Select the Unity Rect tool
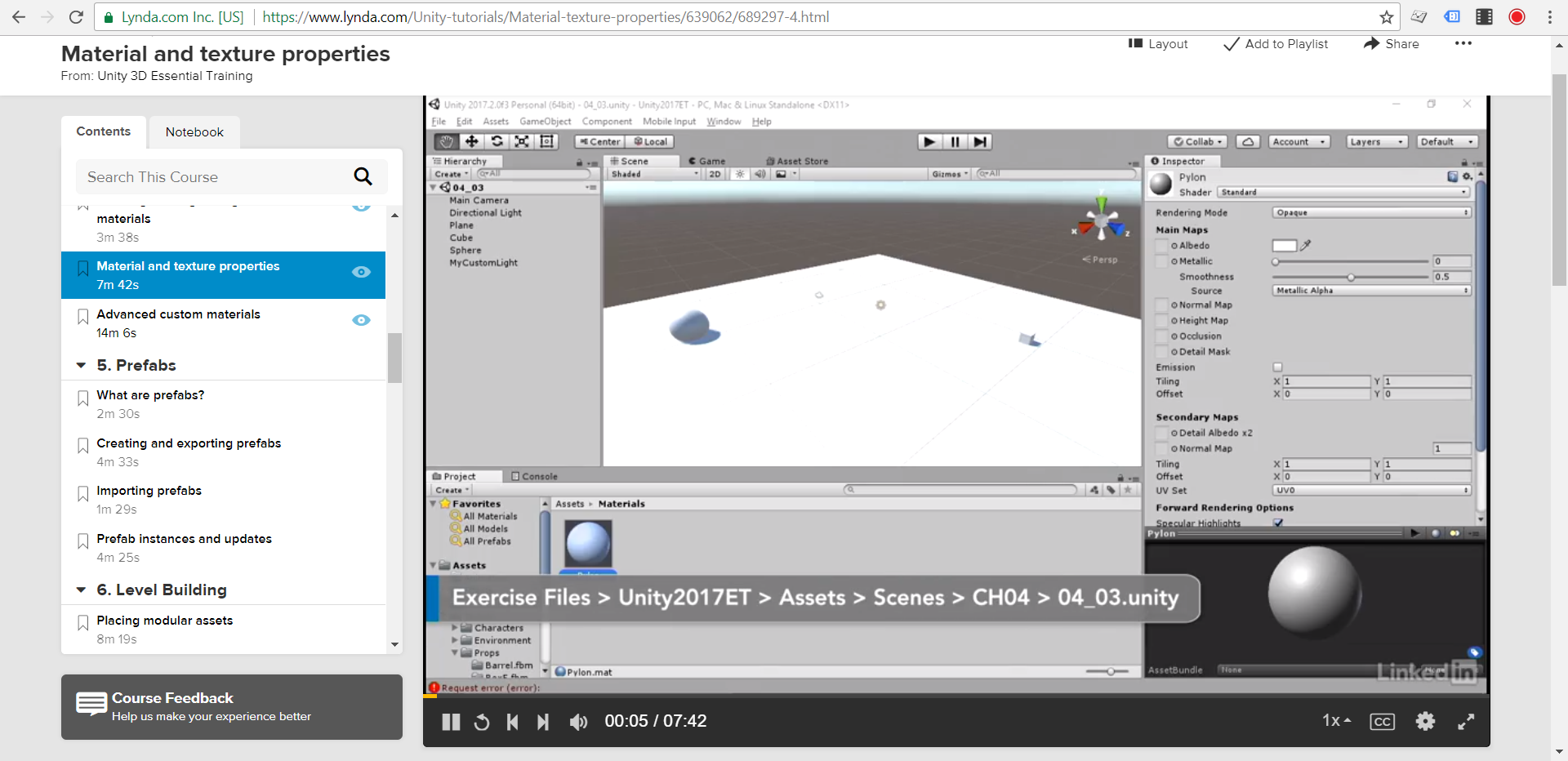1568x761 pixels. coord(546,141)
